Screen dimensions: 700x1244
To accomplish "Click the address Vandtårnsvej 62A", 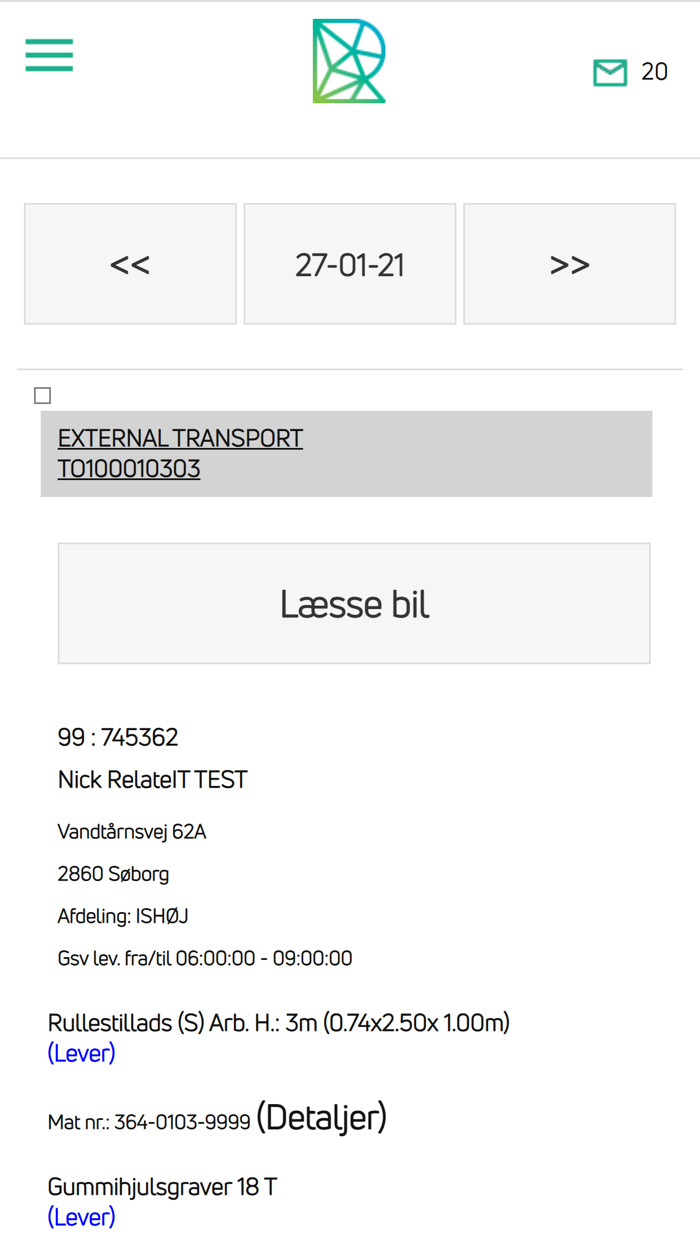I will coord(133,830).
